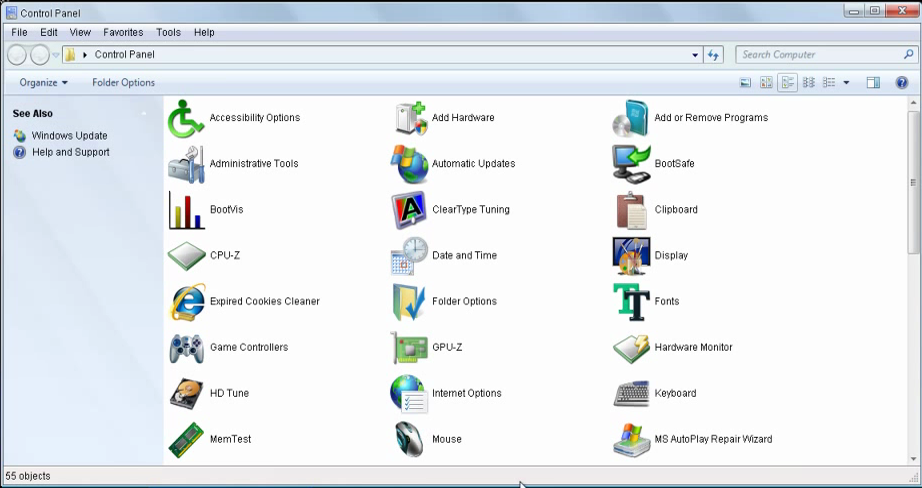The width and height of the screenshot is (922, 488).
Task: Select the HD Tune hard disk icon
Action: (x=186, y=393)
